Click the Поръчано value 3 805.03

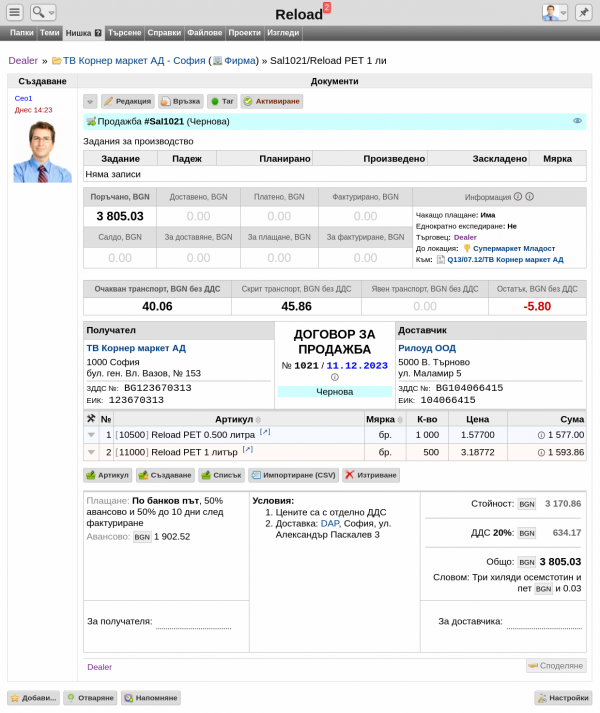tap(120, 216)
